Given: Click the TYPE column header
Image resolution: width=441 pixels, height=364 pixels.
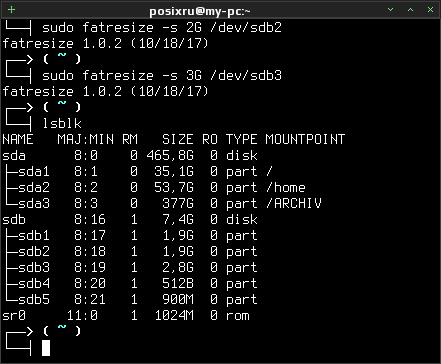Looking at the screenshot, I should pos(242,139).
